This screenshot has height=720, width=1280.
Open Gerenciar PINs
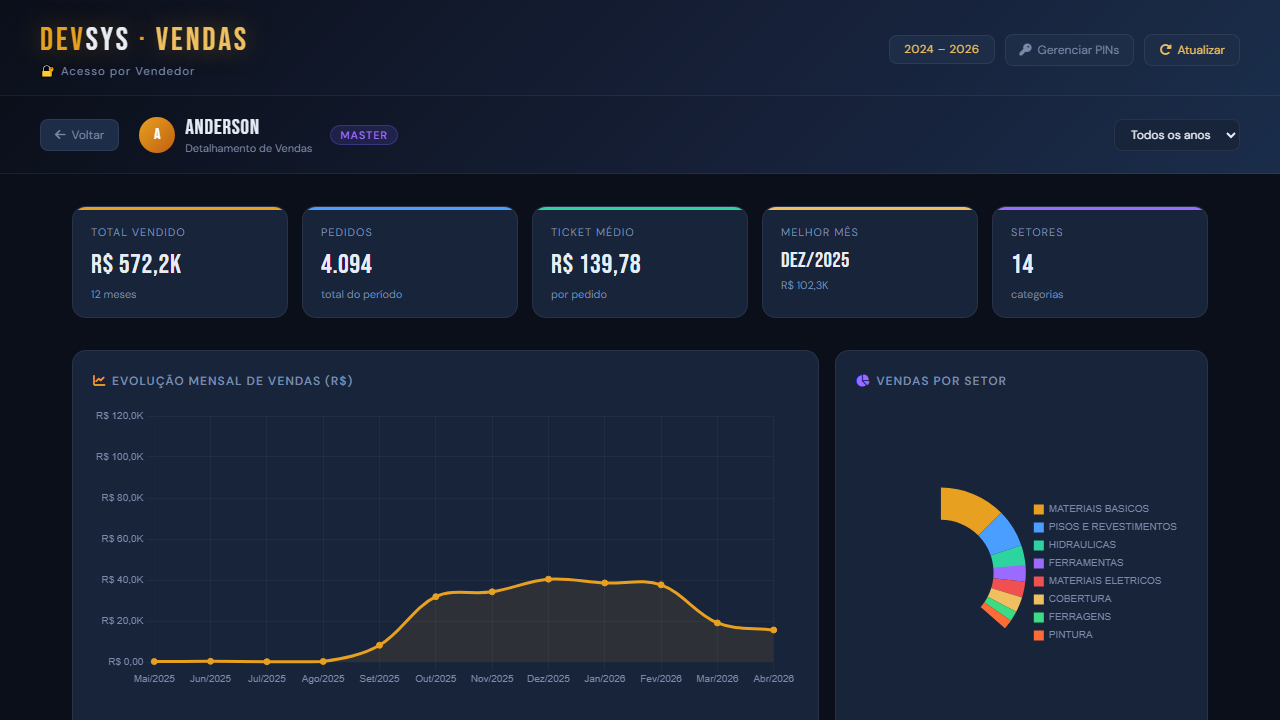(1069, 50)
